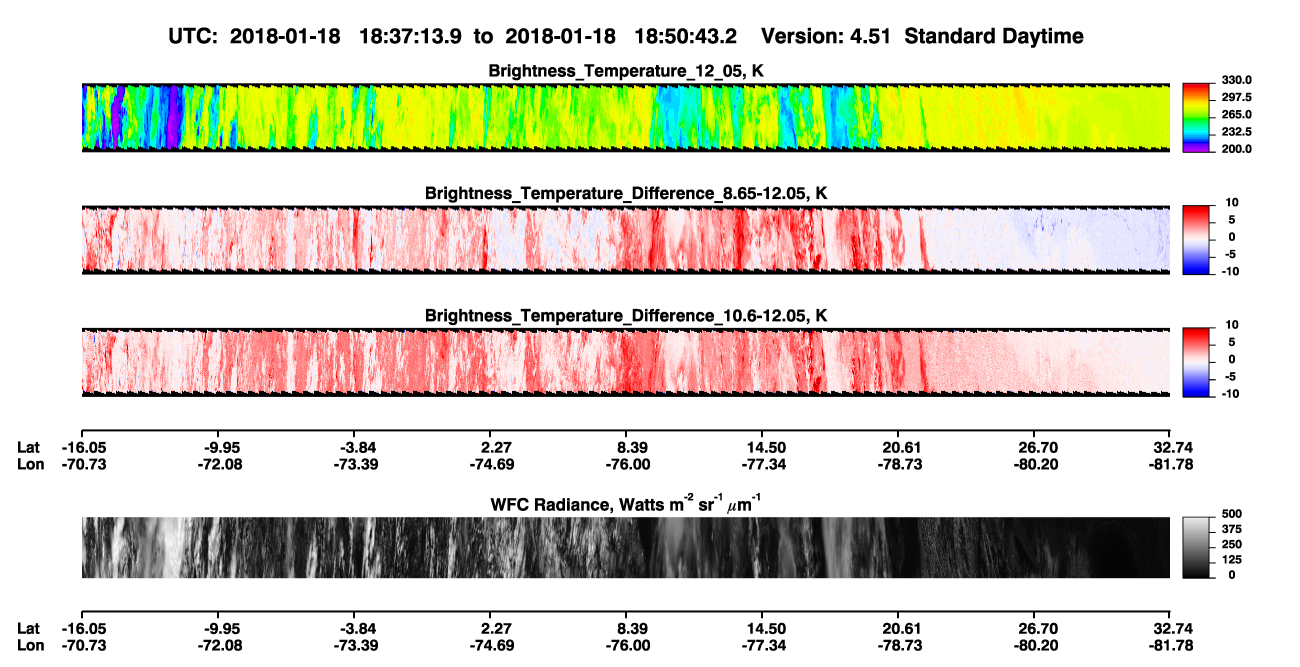1300x667 pixels.
Task: Click latitude 32.74 on the bottom axis
Action: tap(1171, 629)
